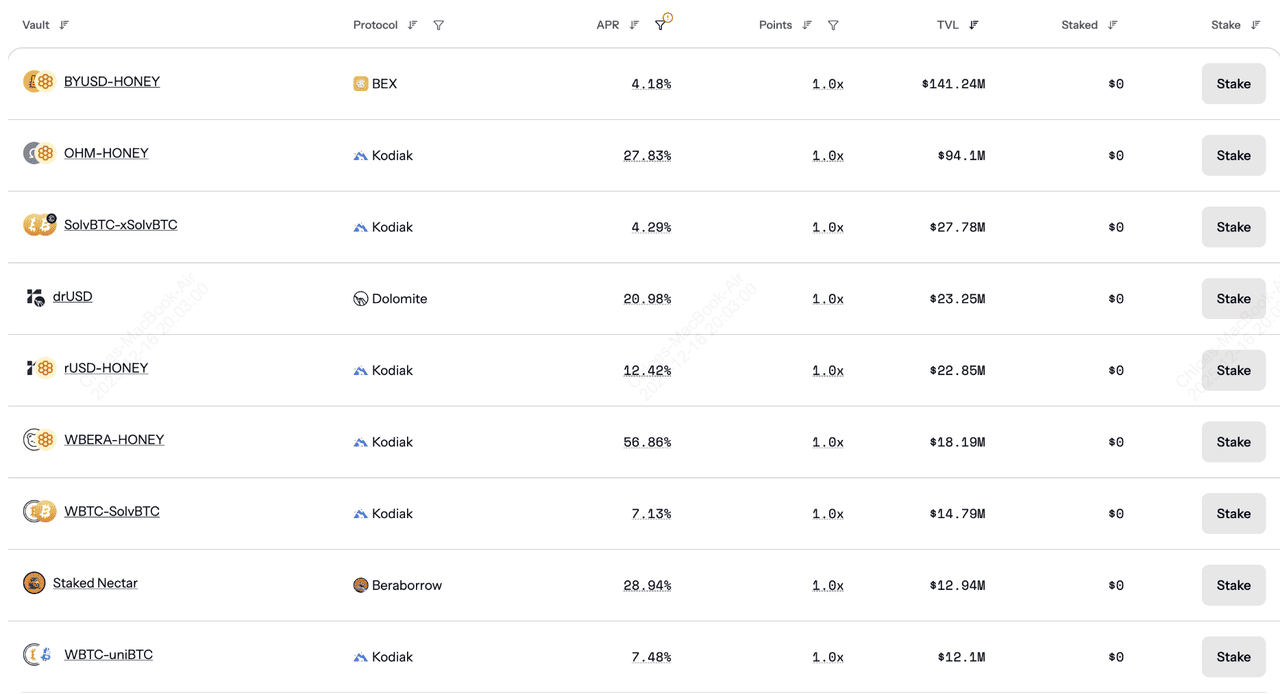Image resolution: width=1280 pixels, height=694 pixels.
Task: Click the Staked Nectar vault icon
Action: (x=34, y=583)
